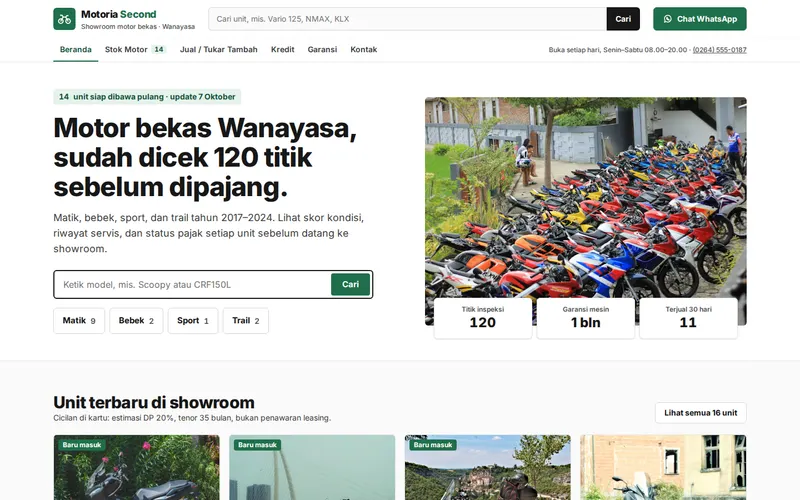Image resolution: width=800 pixels, height=500 pixels.
Task: Open third Baru masuk listing thumbnail
Action: click(x=488, y=467)
